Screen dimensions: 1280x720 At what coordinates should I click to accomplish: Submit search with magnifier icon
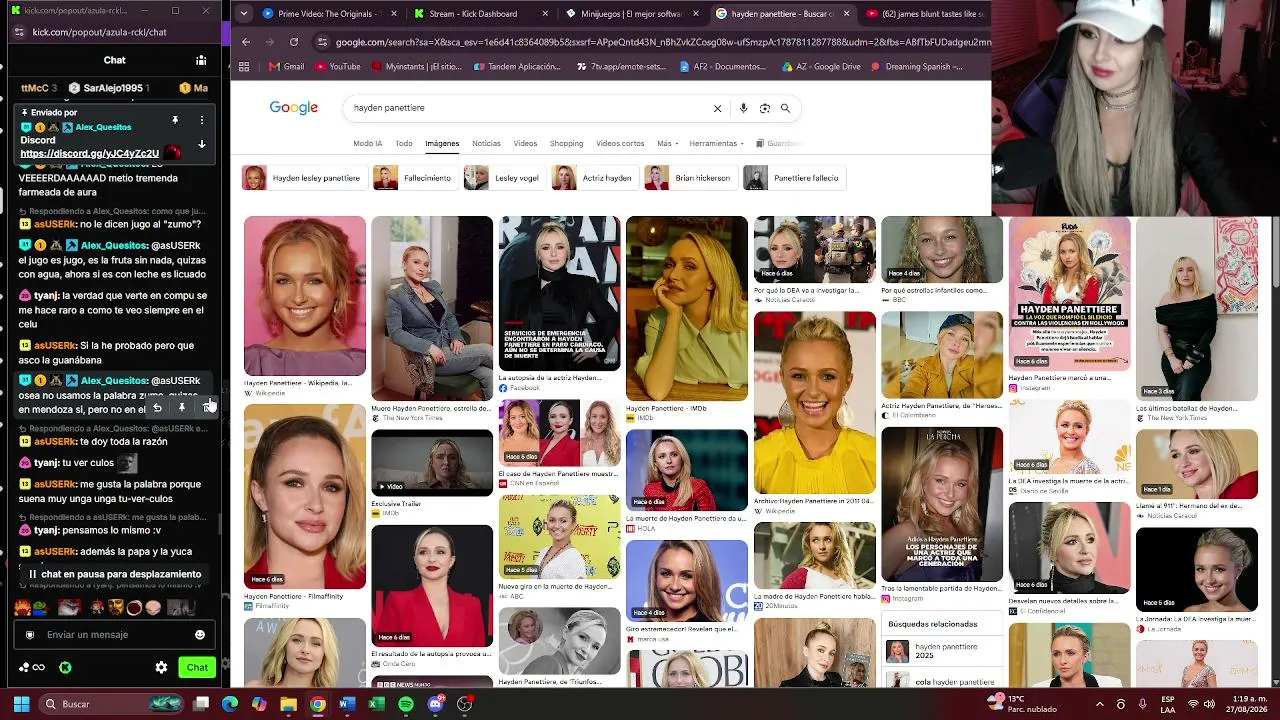click(785, 108)
